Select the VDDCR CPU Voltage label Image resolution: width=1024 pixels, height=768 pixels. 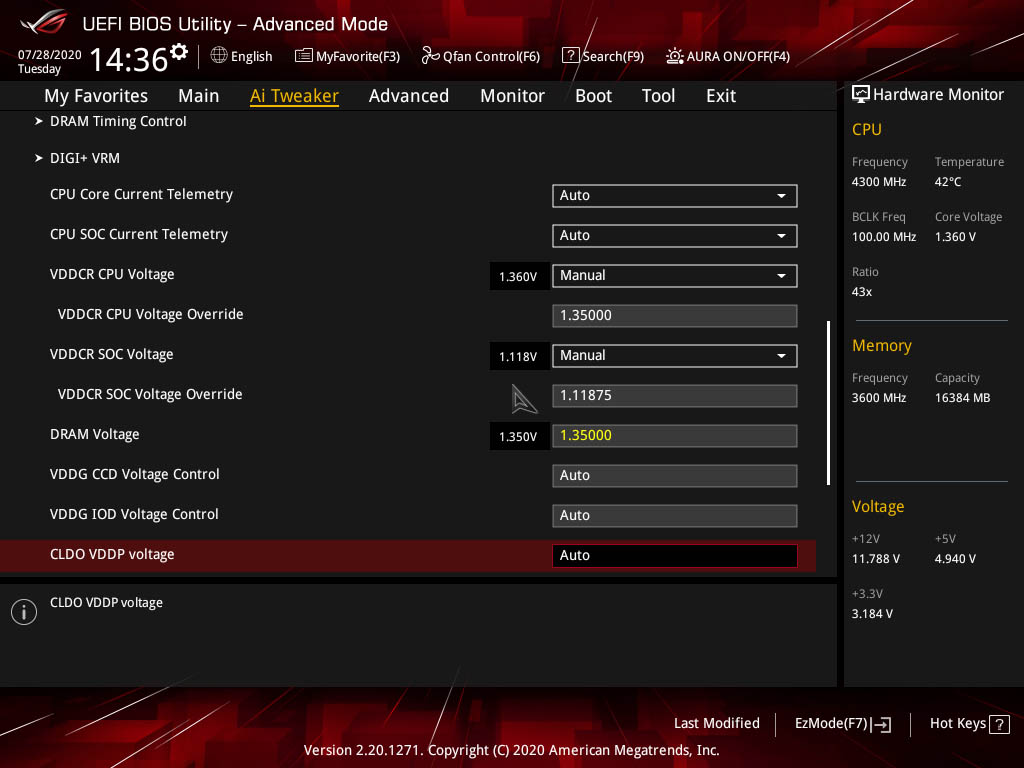point(112,274)
